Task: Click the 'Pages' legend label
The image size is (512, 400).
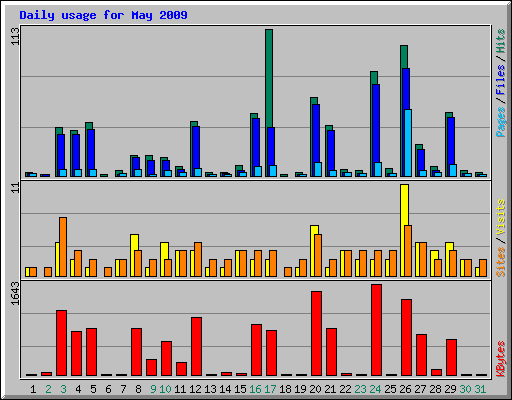Action: 501,122
